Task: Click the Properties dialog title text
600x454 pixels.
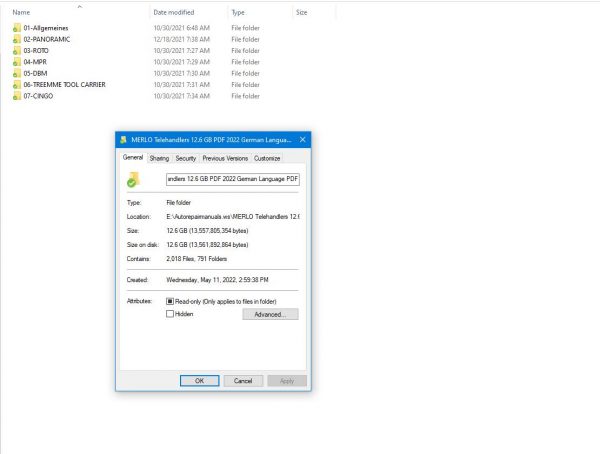Action: point(211,140)
